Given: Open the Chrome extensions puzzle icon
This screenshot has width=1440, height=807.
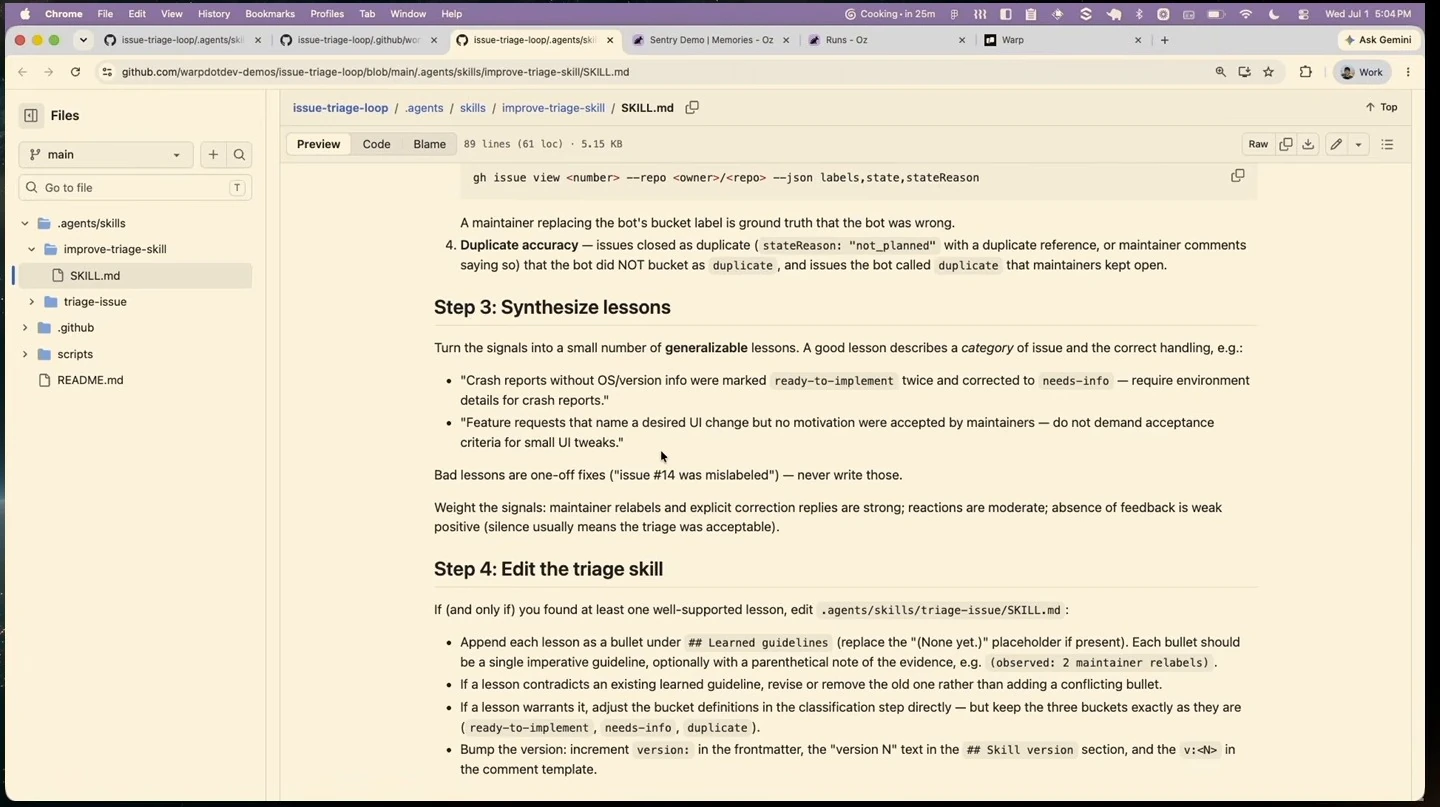Looking at the screenshot, I should [x=1305, y=72].
